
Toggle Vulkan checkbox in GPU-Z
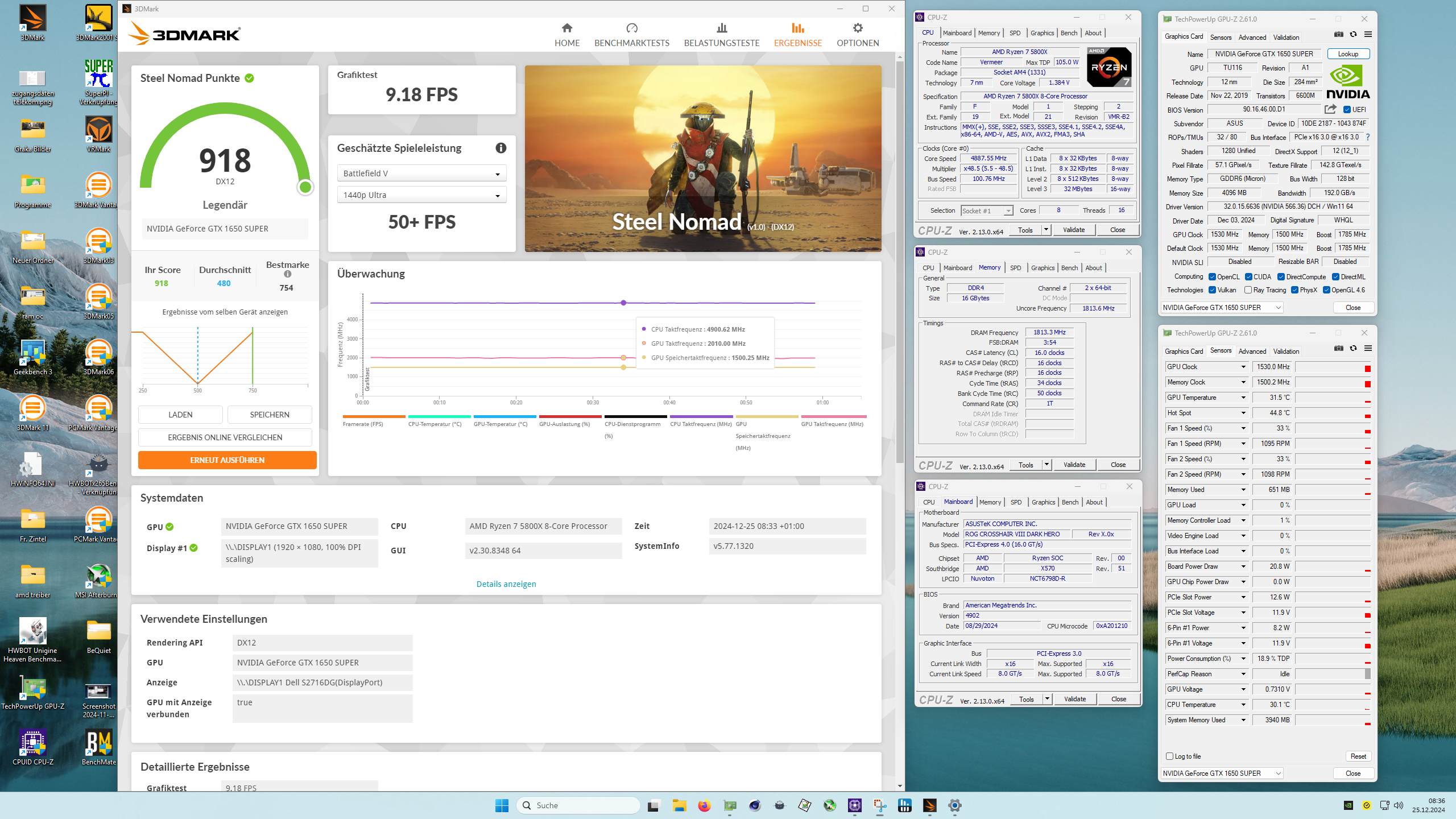pyautogui.click(x=1212, y=290)
